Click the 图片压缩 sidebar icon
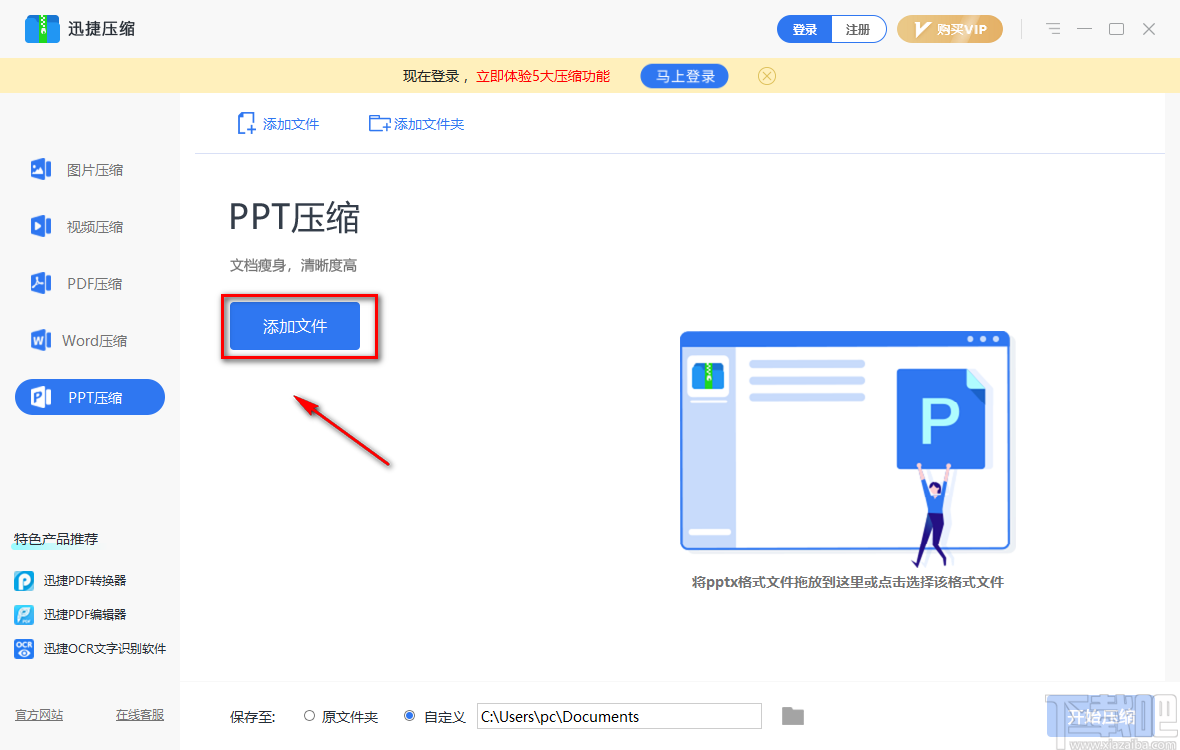This screenshot has width=1180, height=750. click(41, 169)
